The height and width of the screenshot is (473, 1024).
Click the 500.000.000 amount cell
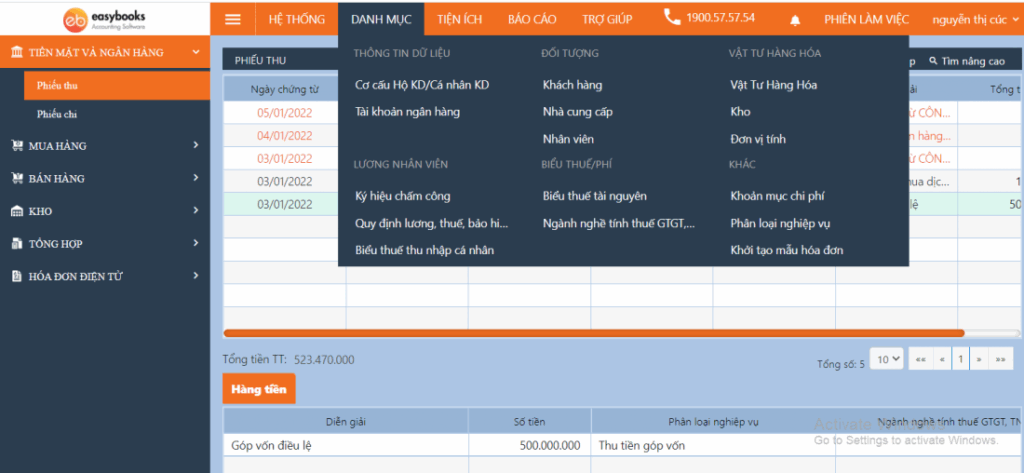(x=530, y=446)
